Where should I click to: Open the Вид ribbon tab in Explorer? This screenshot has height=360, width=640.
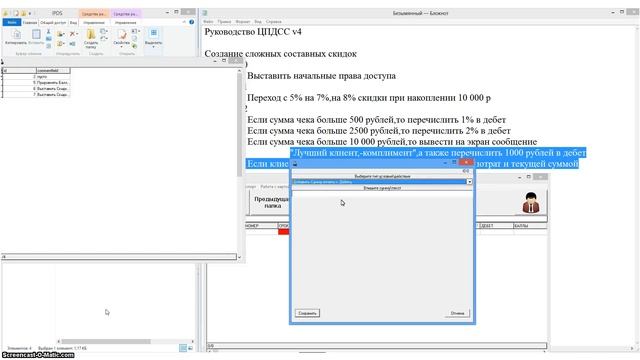coord(73,22)
